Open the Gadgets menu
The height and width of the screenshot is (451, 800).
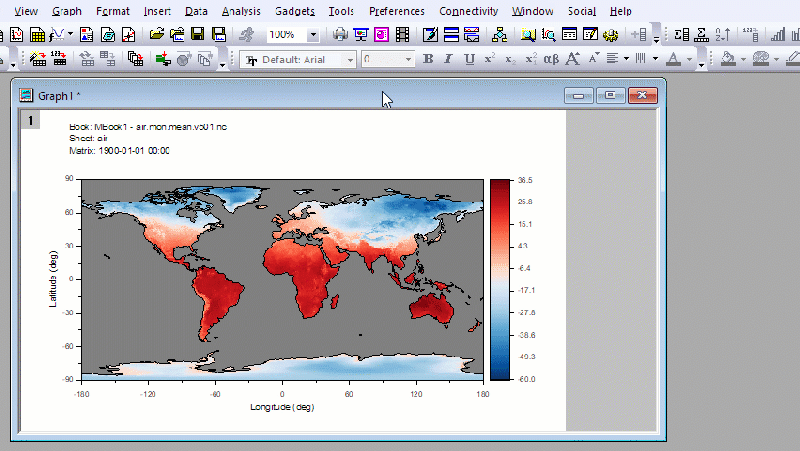295,11
